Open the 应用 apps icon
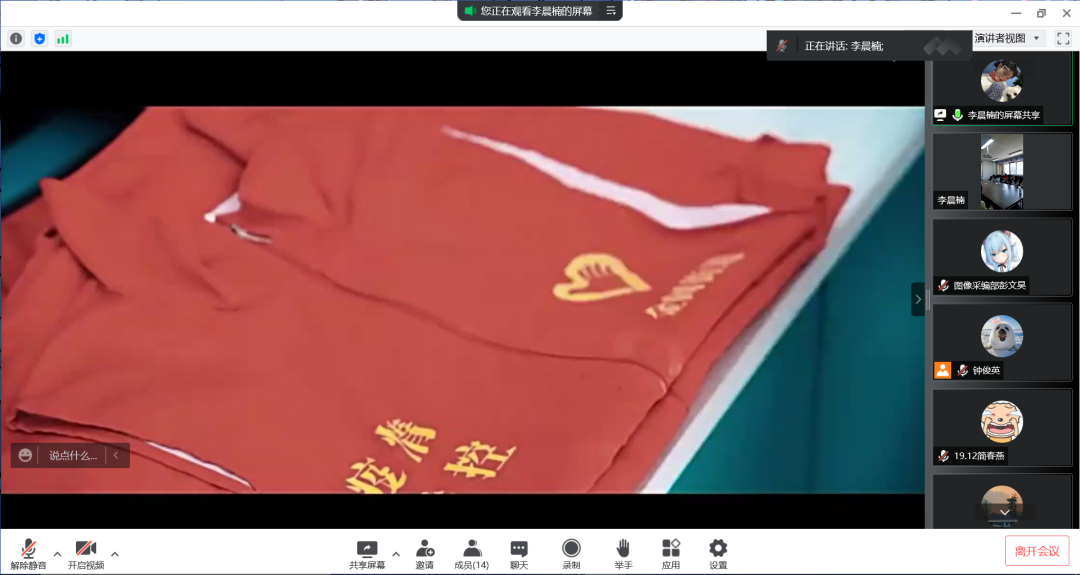1080x575 pixels. coord(670,548)
